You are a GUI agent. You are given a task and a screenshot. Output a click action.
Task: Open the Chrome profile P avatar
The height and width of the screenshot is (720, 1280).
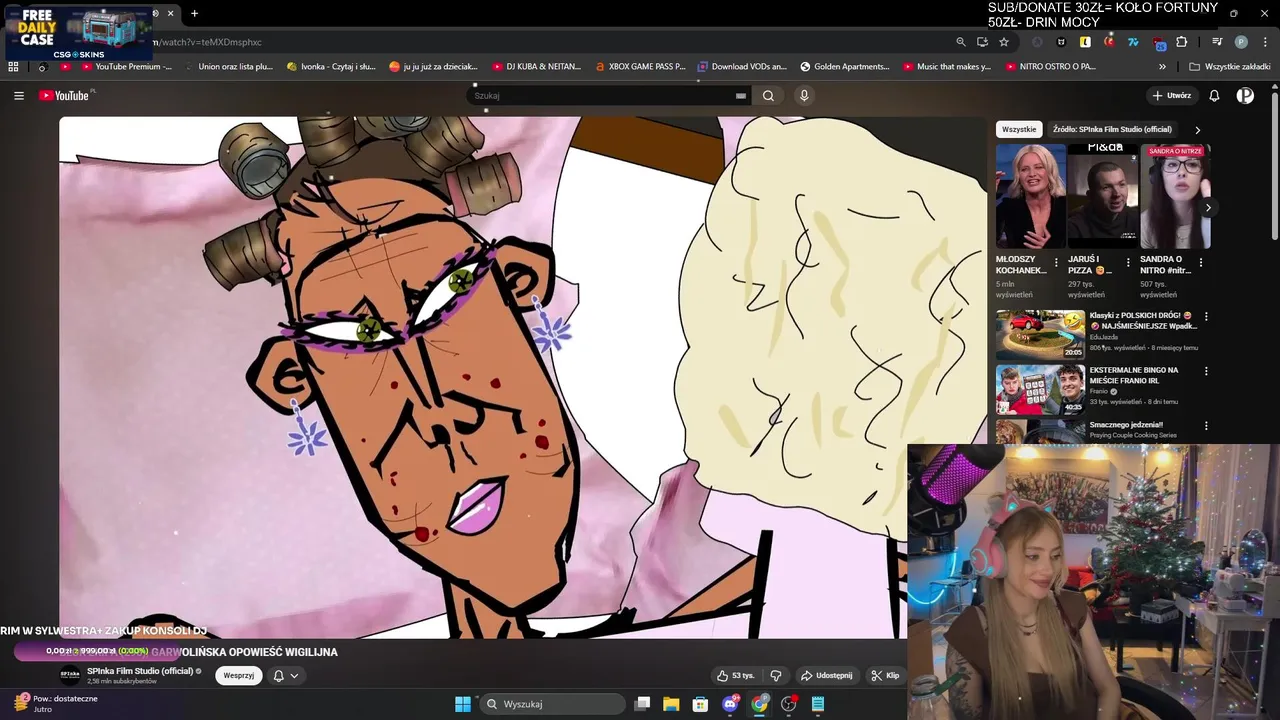pyautogui.click(x=1241, y=42)
